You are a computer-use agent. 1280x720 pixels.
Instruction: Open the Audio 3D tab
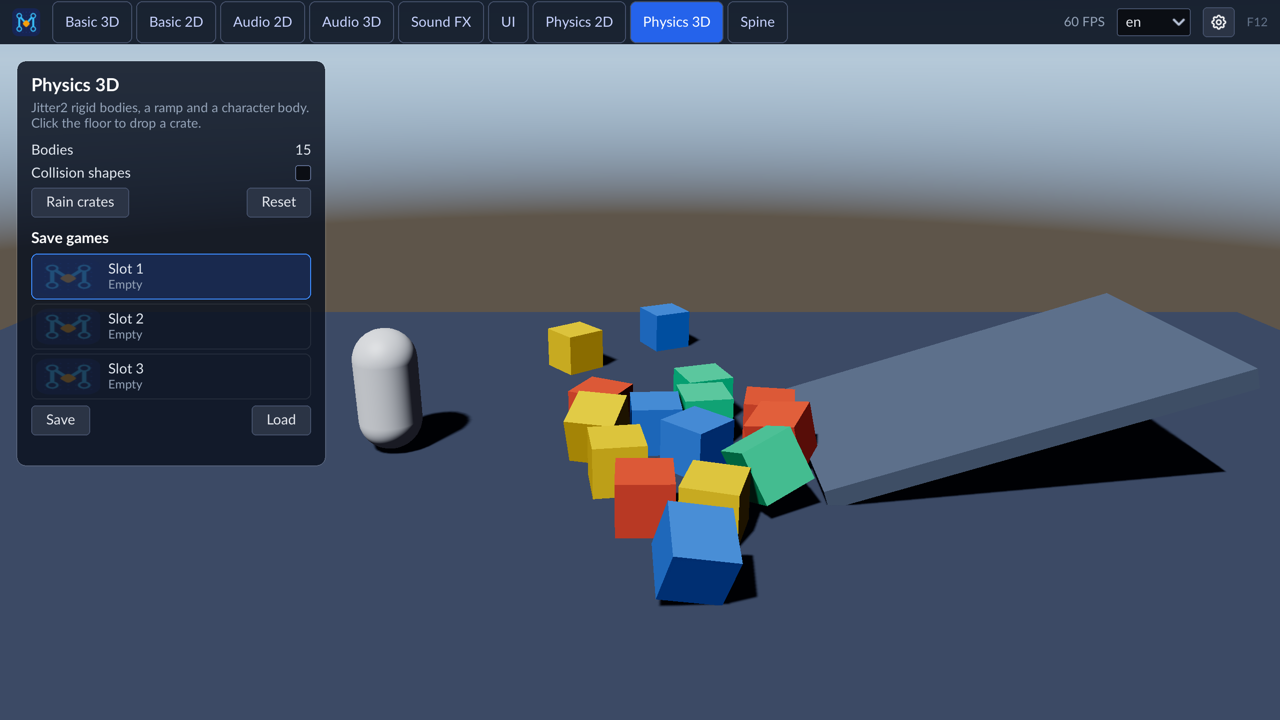(351, 22)
